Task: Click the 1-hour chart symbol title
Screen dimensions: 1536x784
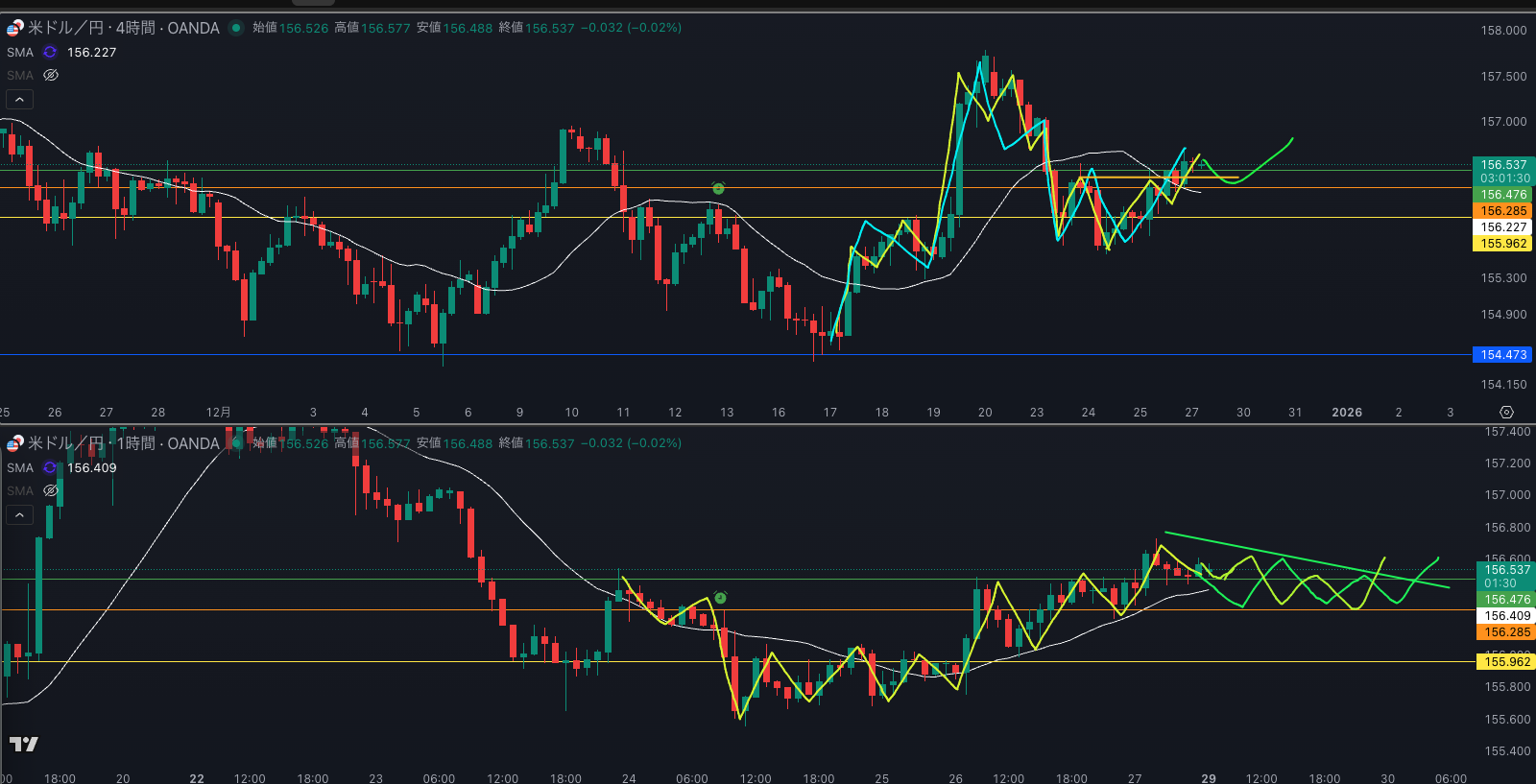Action: click(x=123, y=443)
